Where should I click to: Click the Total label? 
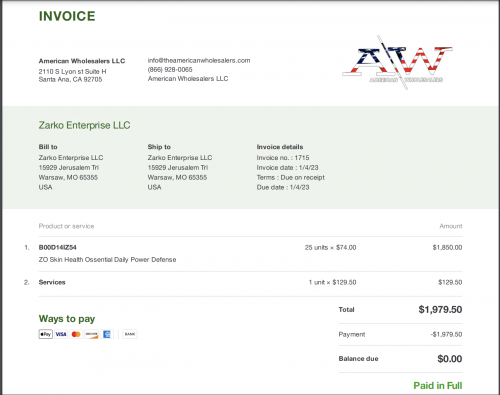[x=346, y=309]
